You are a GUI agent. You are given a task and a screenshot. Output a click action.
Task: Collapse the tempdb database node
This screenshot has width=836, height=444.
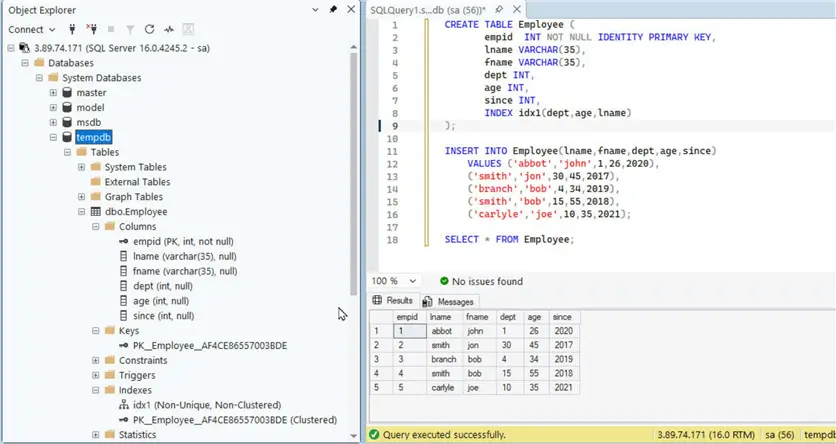click(x=53, y=138)
